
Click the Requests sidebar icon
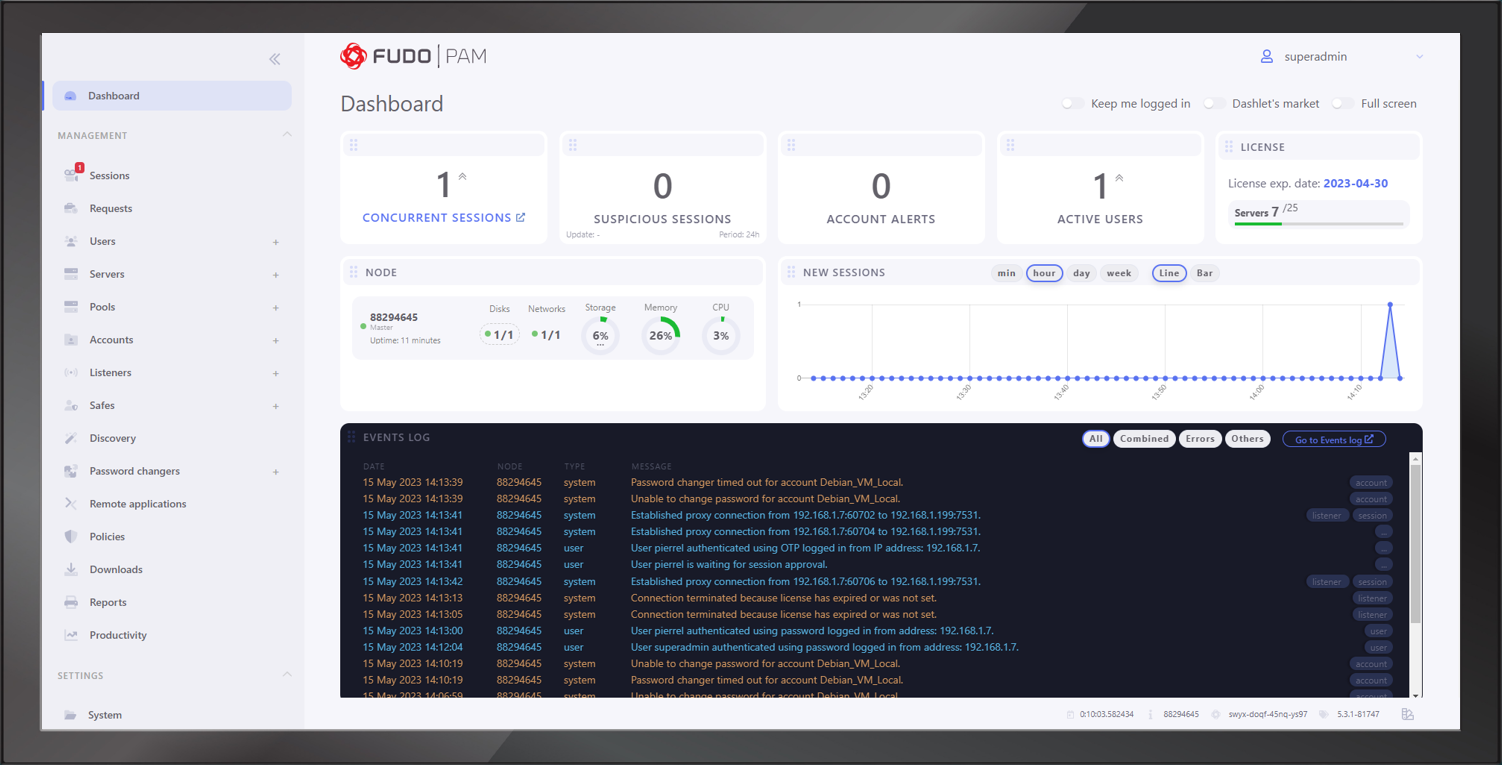coord(71,208)
